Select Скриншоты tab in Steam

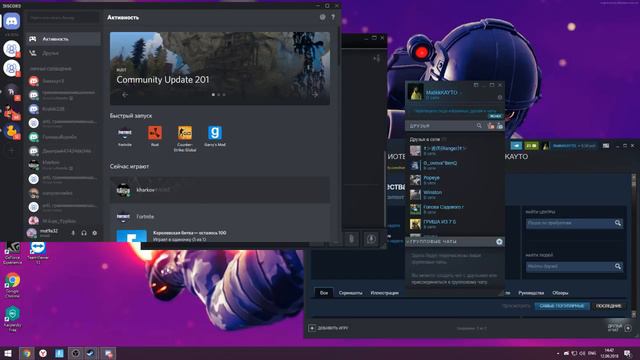(x=350, y=293)
